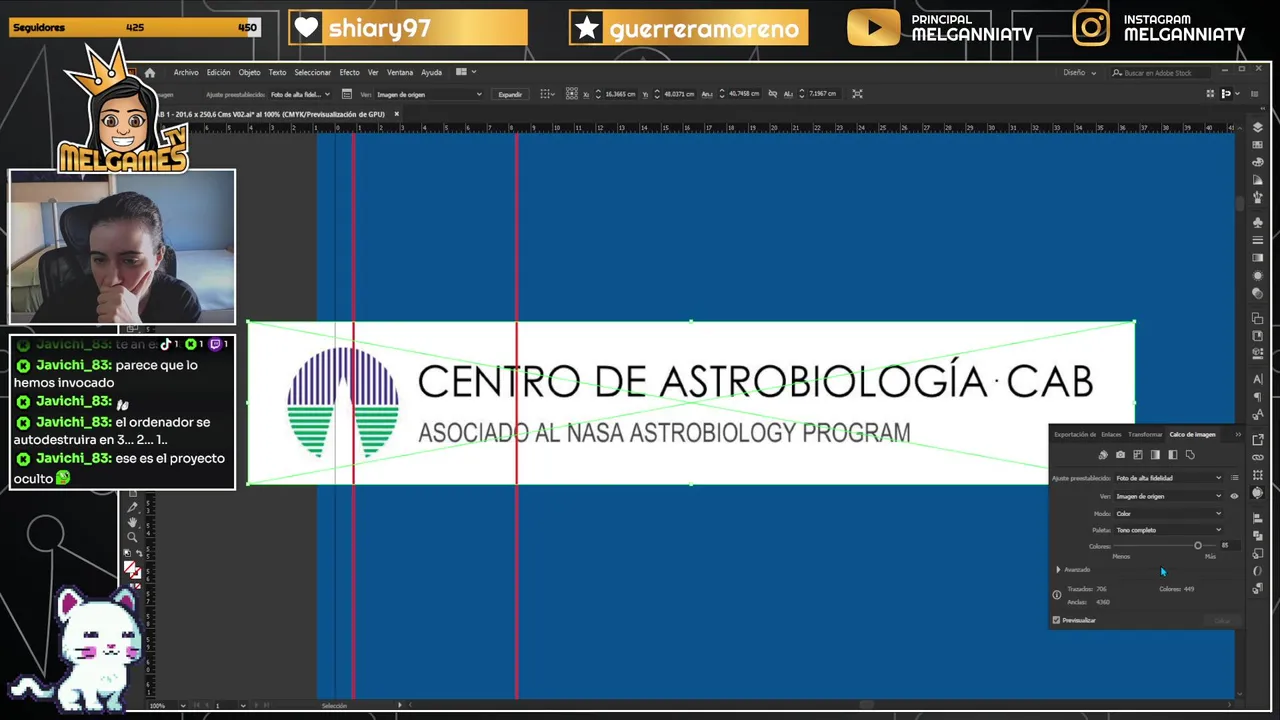
Task: Open the Paleta Tono completo dropdown
Action: pos(1168,530)
